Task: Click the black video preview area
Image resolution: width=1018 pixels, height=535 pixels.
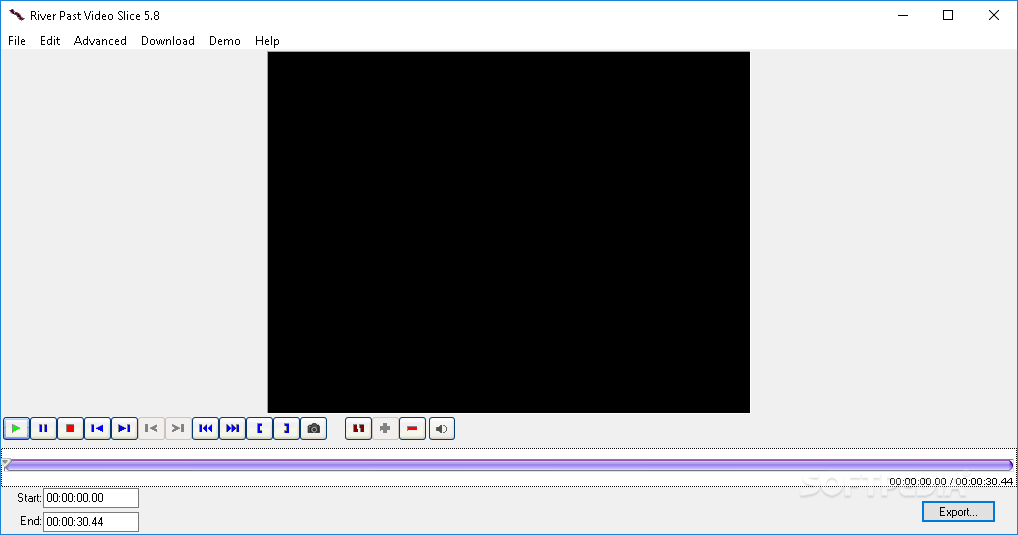Action: click(x=508, y=232)
